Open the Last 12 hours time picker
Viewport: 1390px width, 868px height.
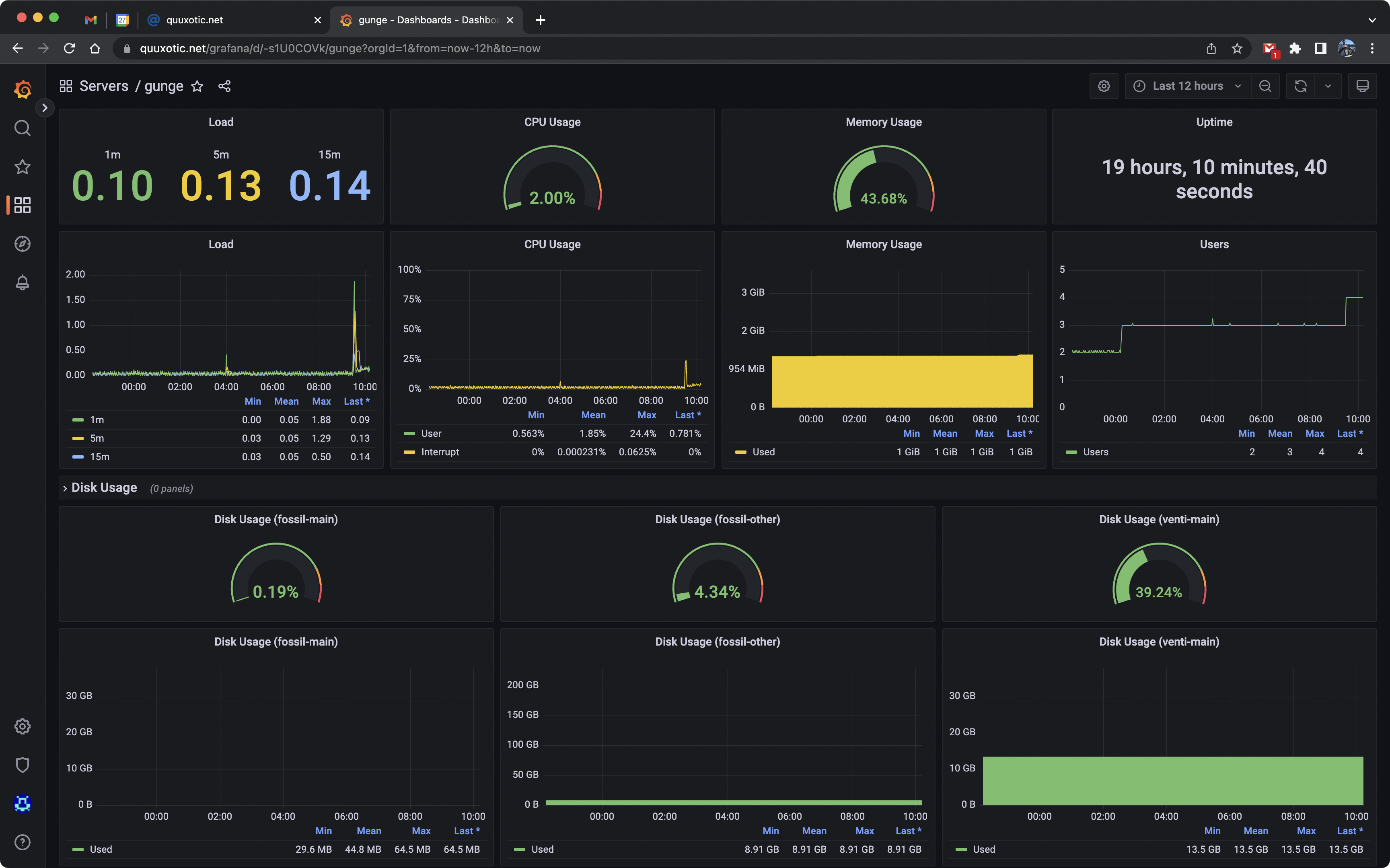pos(1187,86)
